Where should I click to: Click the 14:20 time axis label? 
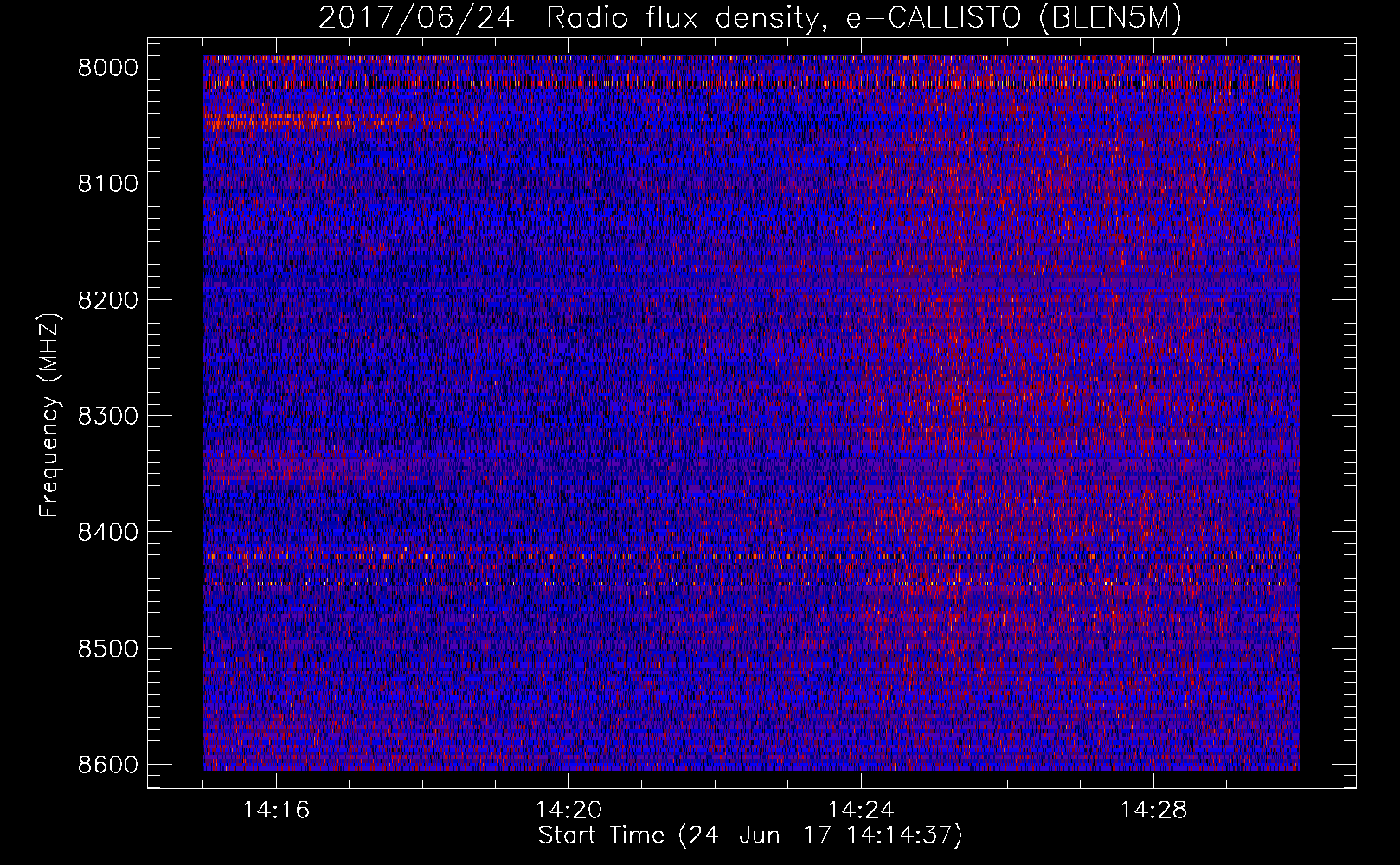pos(568,811)
